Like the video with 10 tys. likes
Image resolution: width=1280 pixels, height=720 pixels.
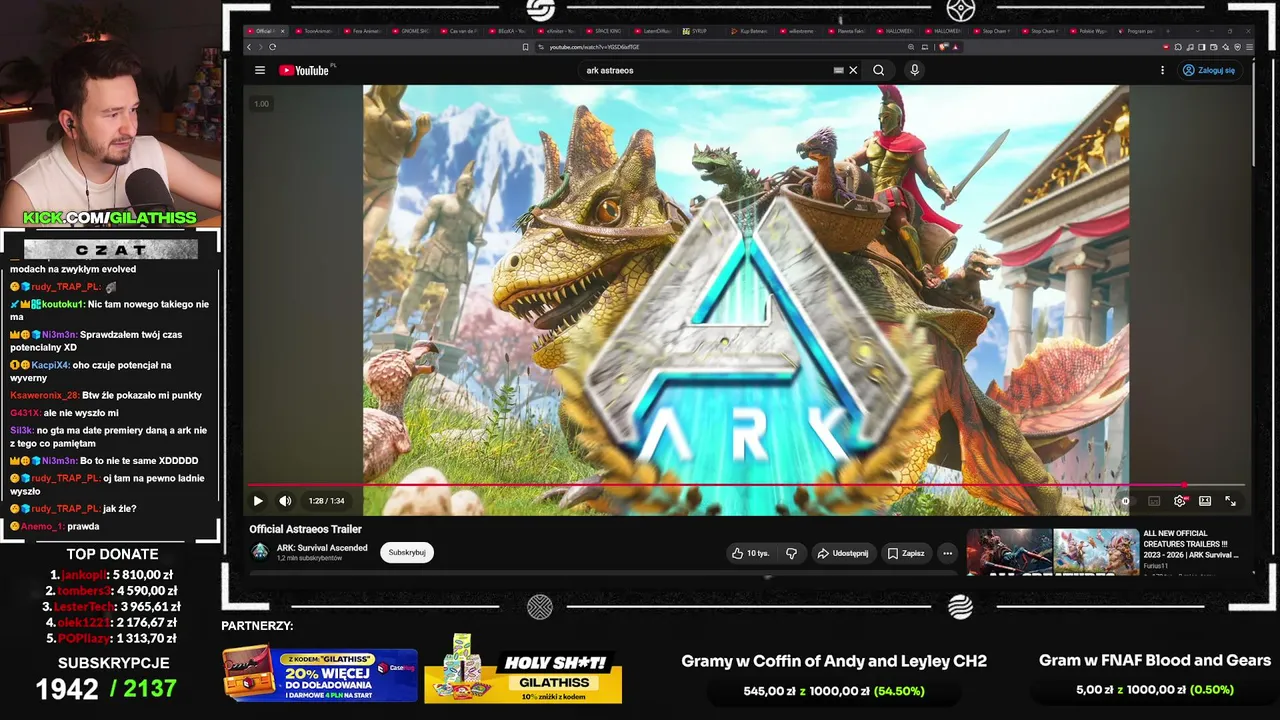tap(750, 553)
